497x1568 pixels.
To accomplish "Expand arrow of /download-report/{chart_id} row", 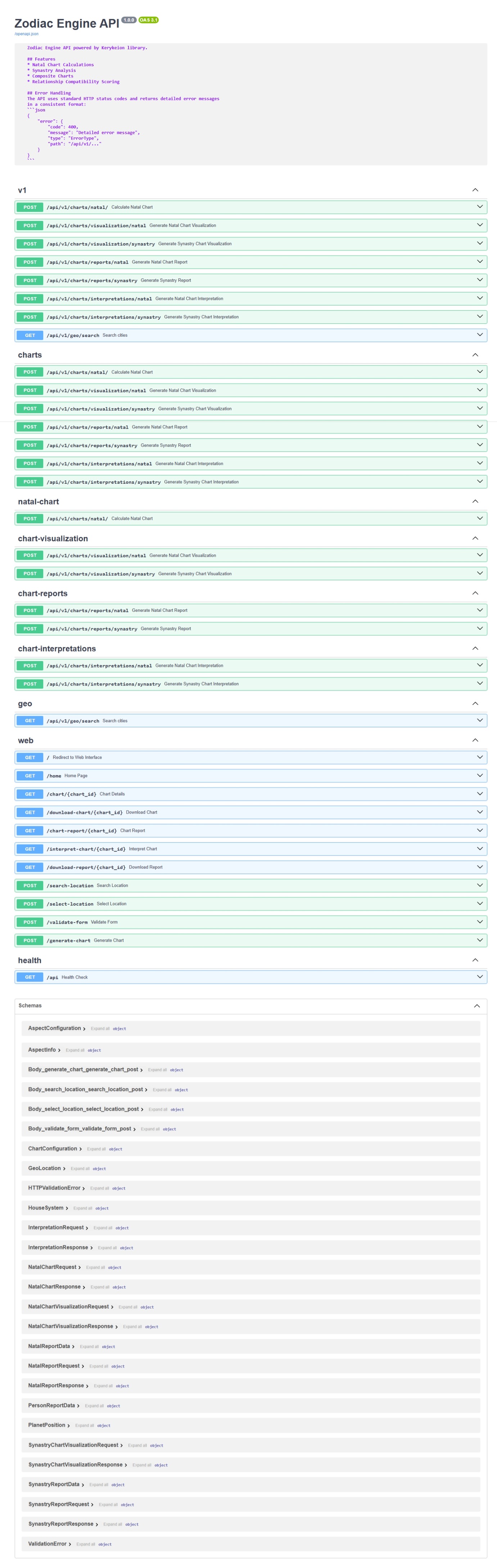I will (x=480, y=867).
